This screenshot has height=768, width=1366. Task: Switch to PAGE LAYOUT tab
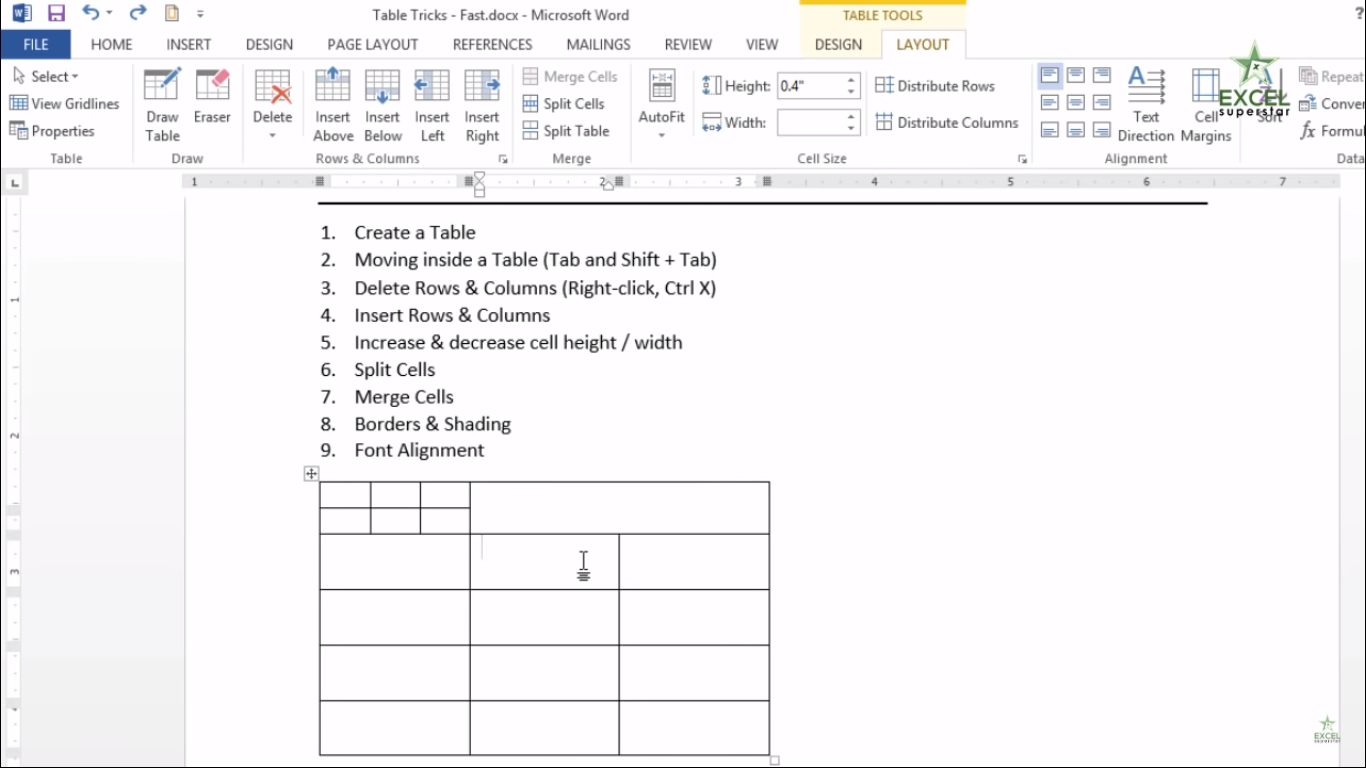[x=373, y=45]
